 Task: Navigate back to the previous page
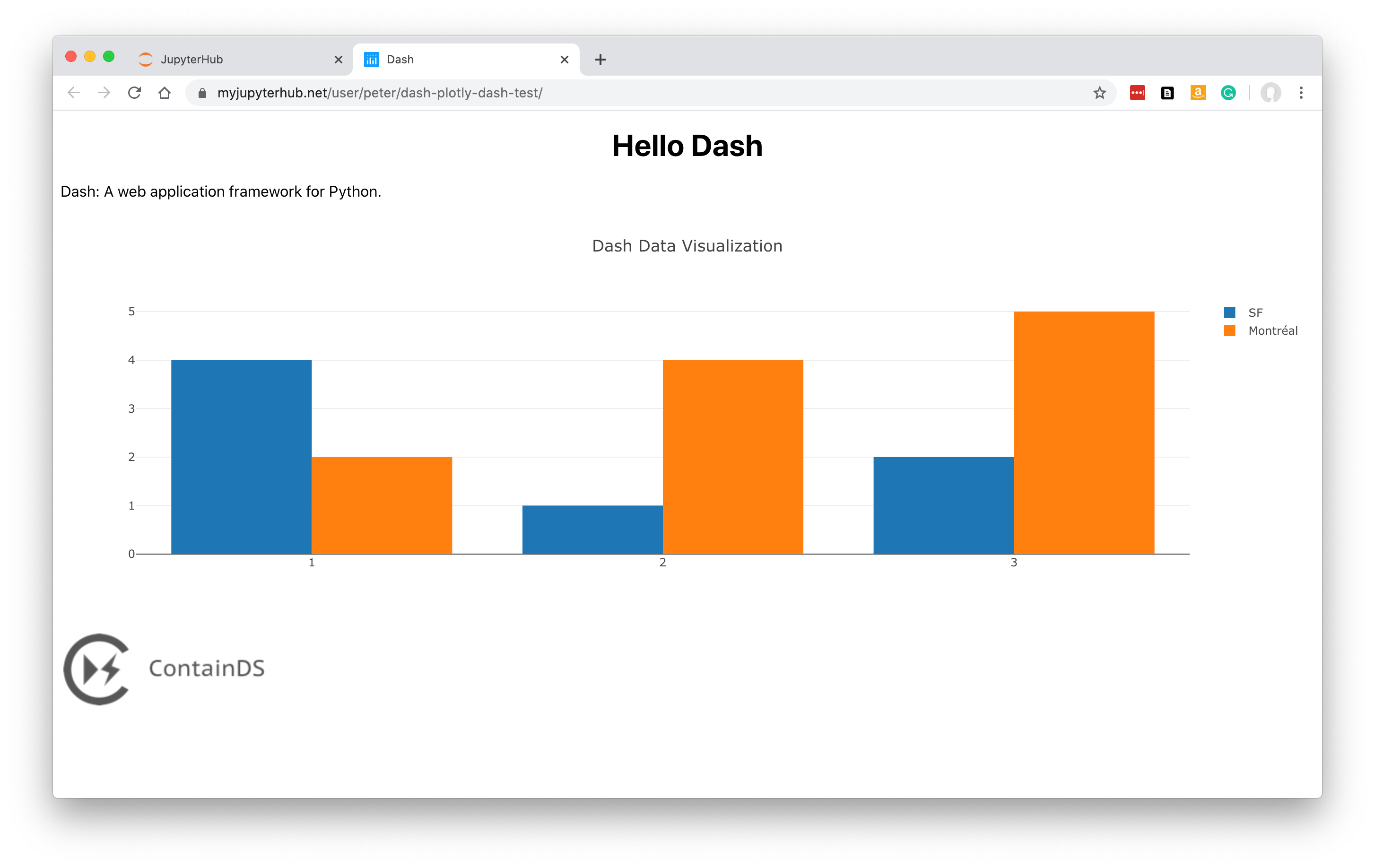point(74,93)
